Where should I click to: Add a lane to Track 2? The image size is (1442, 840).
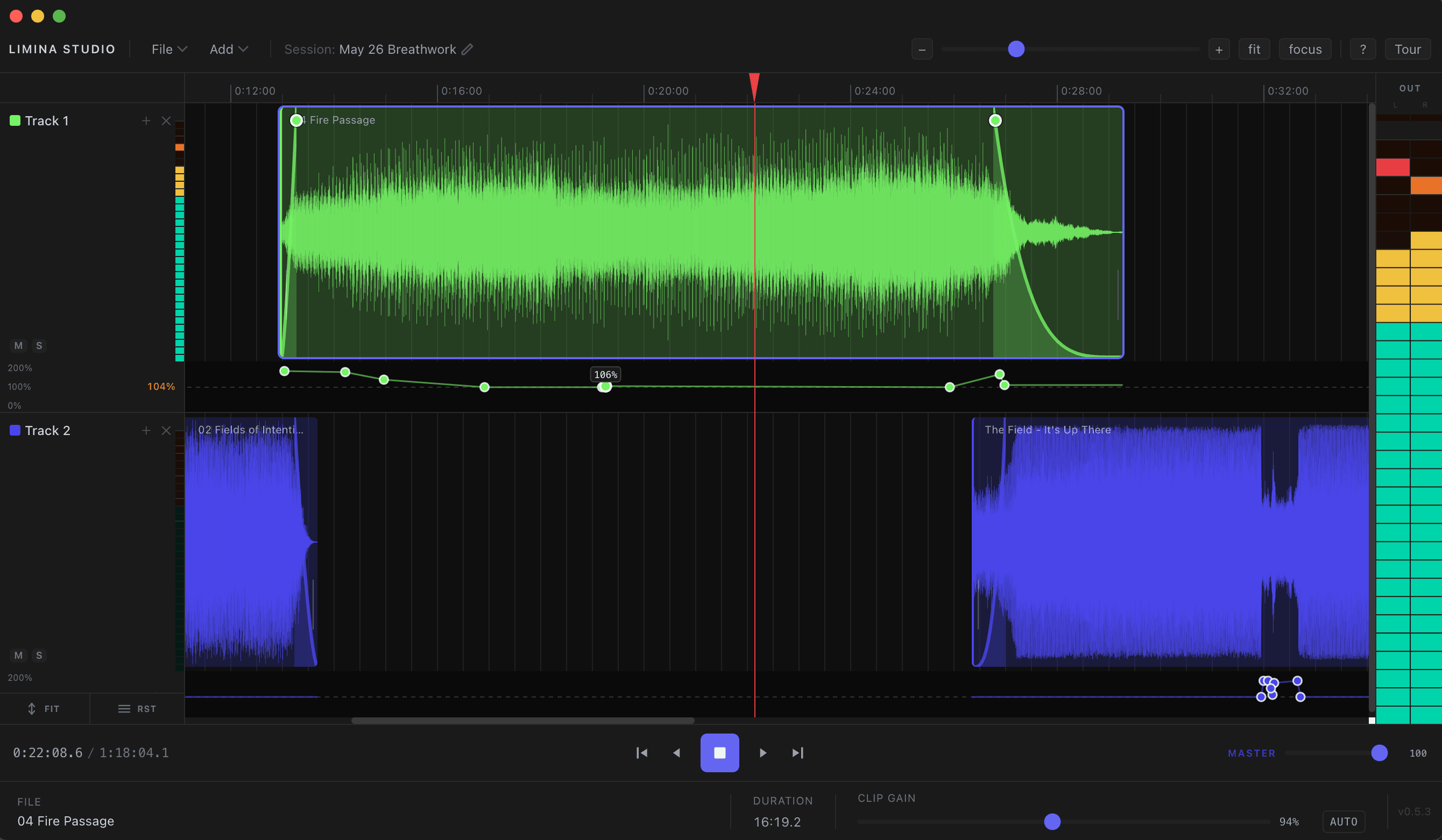[146, 430]
